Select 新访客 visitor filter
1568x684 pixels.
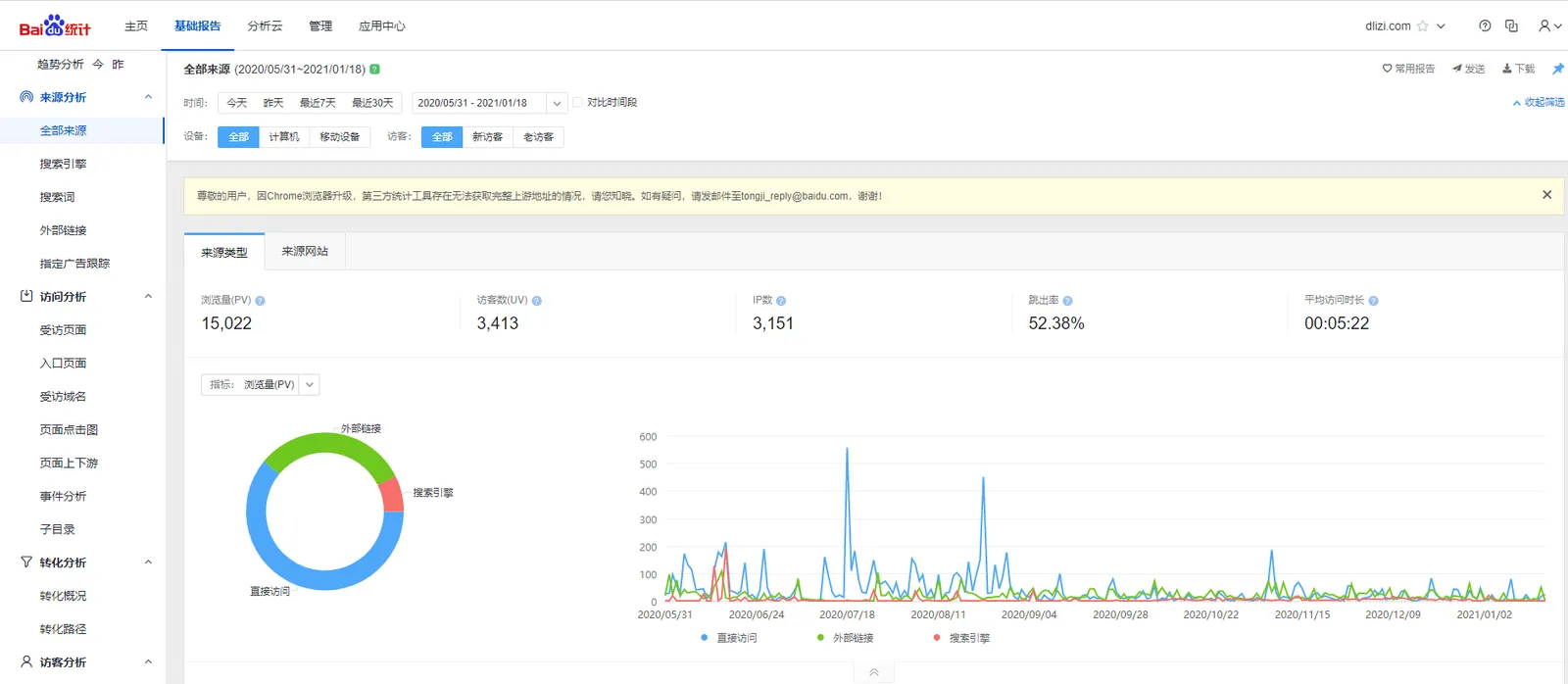point(487,137)
